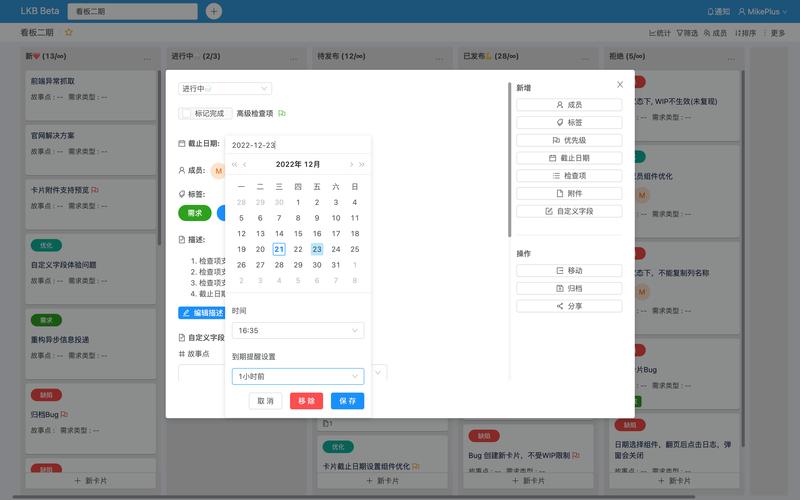
Task: Go to next year in calendar
Action: [361, 164]
